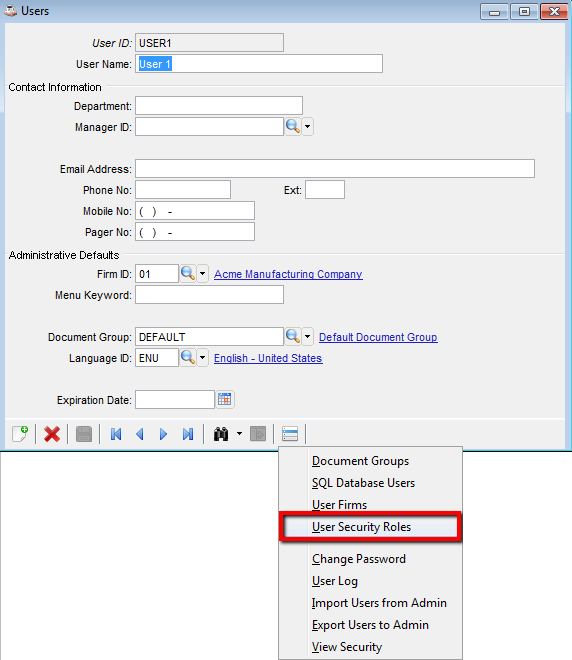Click the red X delete record icon
The height and width of the screenshot is (660, 572).
point(52,434)
